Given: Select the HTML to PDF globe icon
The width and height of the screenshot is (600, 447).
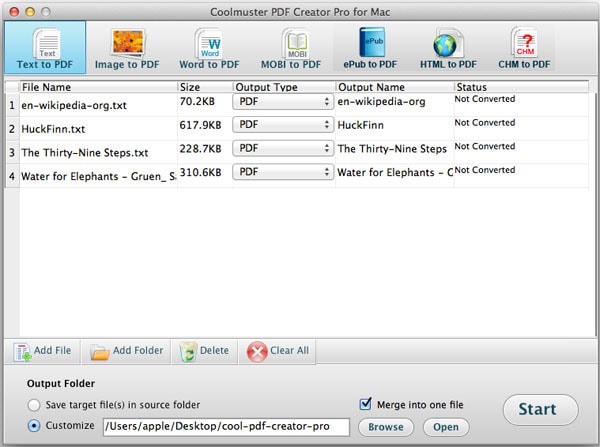Looking at the screenshot, I should click(x=446, y=44).
